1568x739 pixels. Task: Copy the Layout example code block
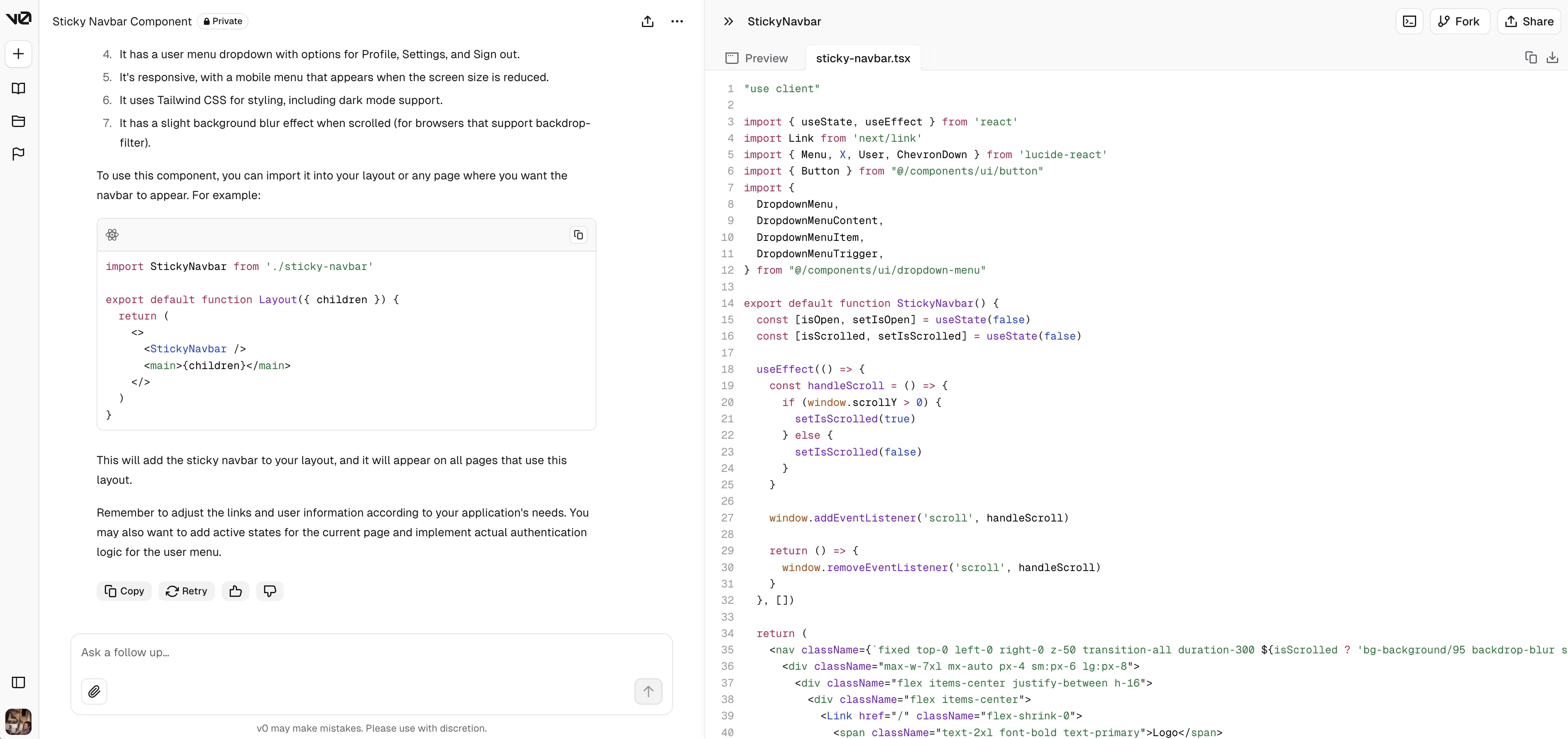pyautogui.click(x=578, y=235)
